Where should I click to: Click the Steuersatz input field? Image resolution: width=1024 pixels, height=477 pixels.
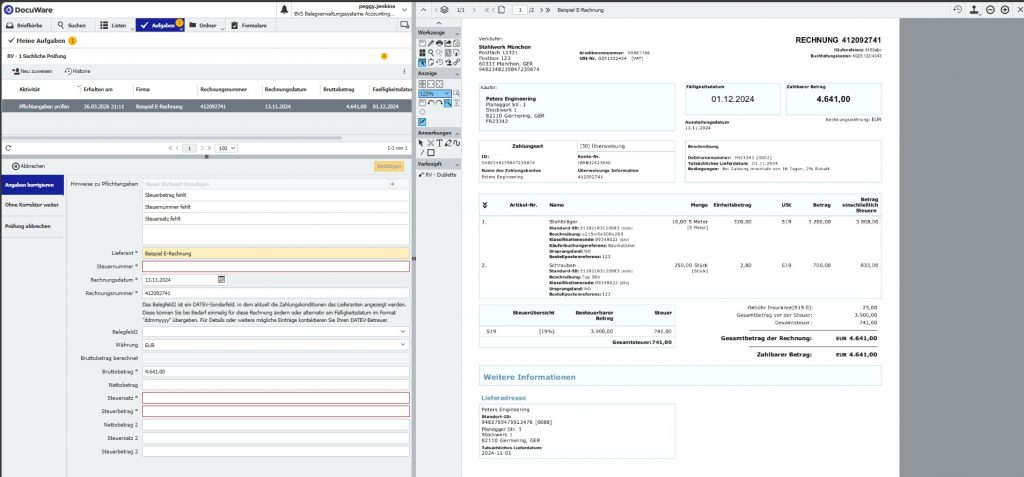tap(276, 398)
